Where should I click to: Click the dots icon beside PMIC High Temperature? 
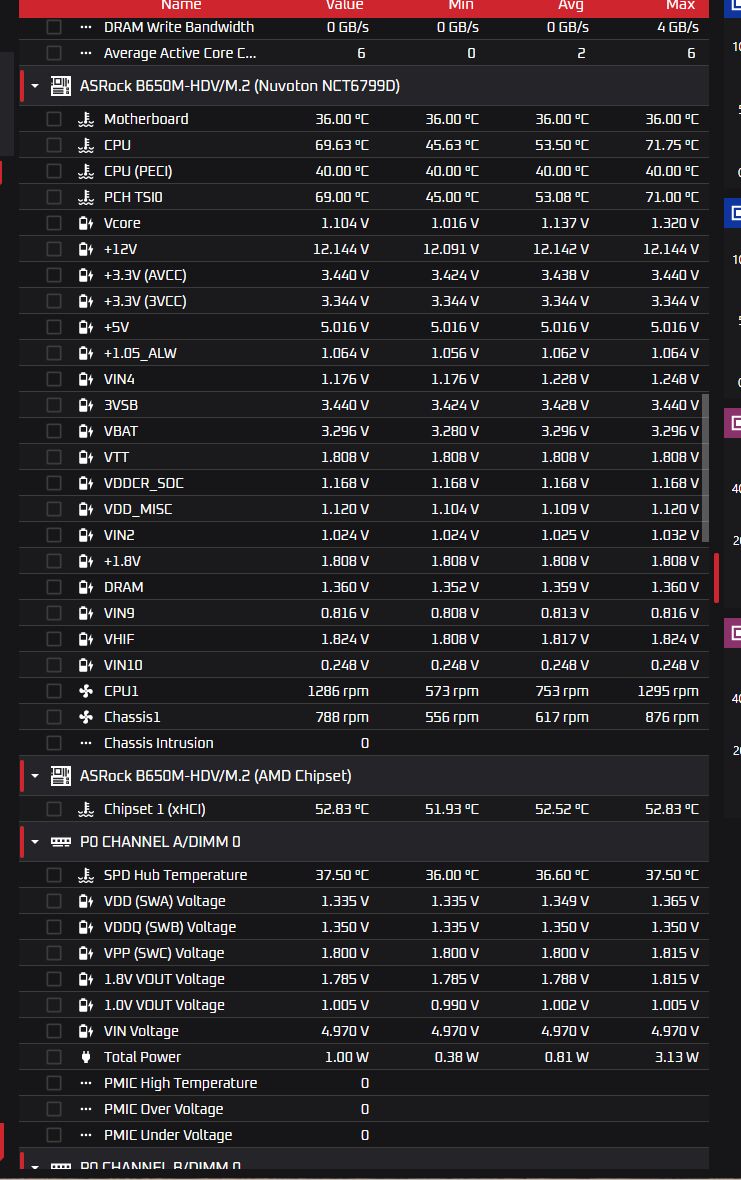86,1083
